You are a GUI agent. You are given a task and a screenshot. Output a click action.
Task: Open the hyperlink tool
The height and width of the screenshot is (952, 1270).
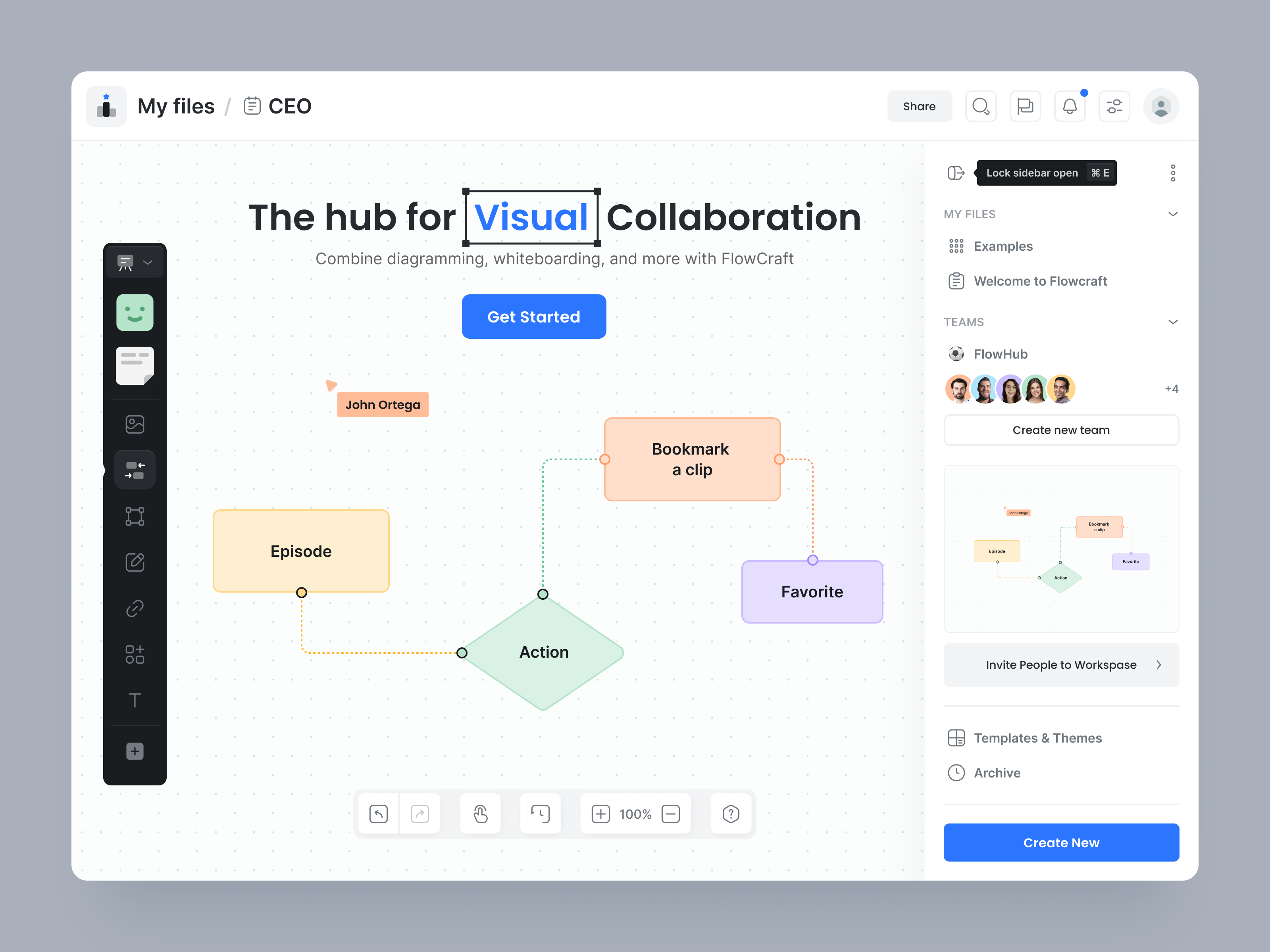tap(135, 608)
